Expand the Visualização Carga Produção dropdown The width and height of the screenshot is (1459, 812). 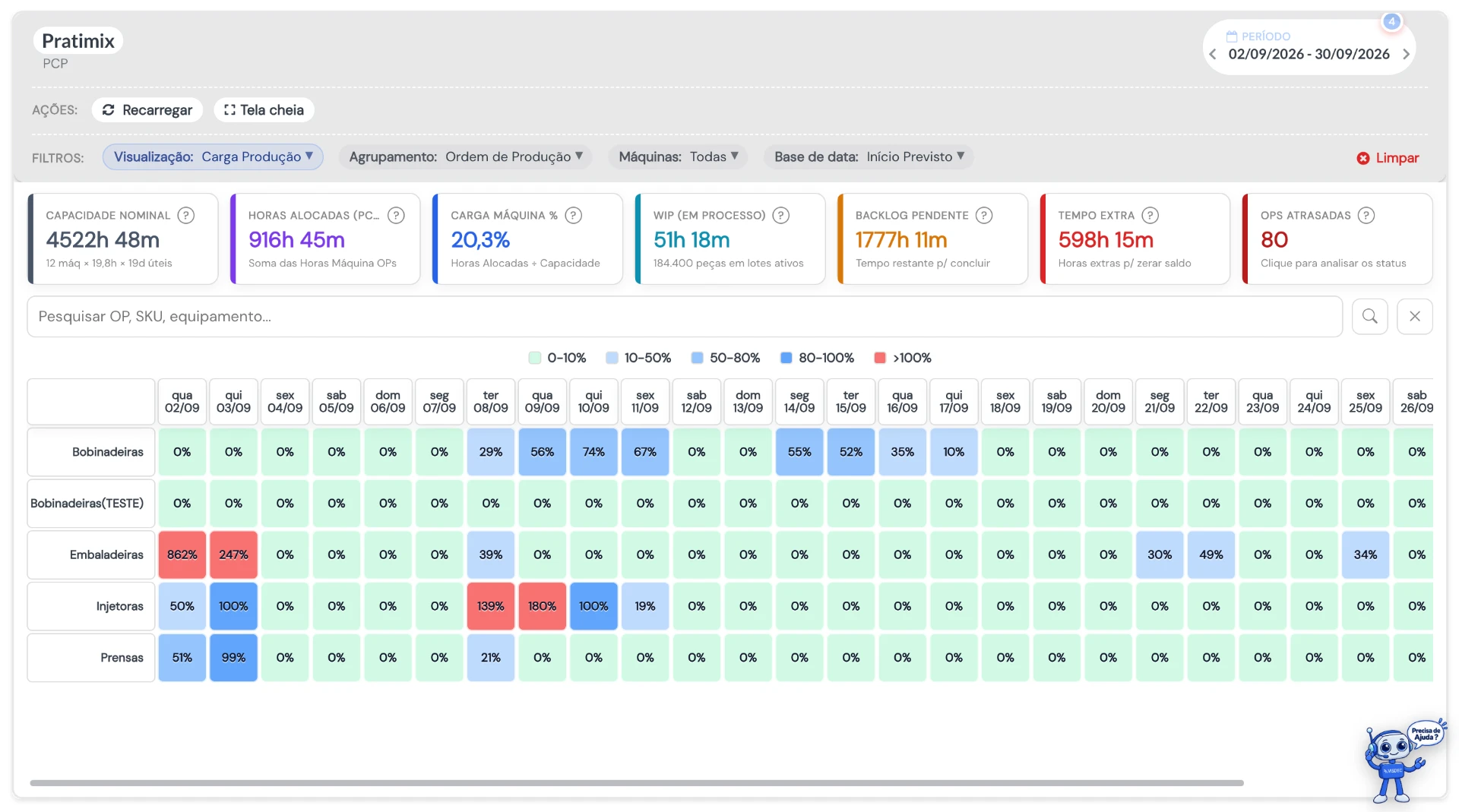point(214,157)
